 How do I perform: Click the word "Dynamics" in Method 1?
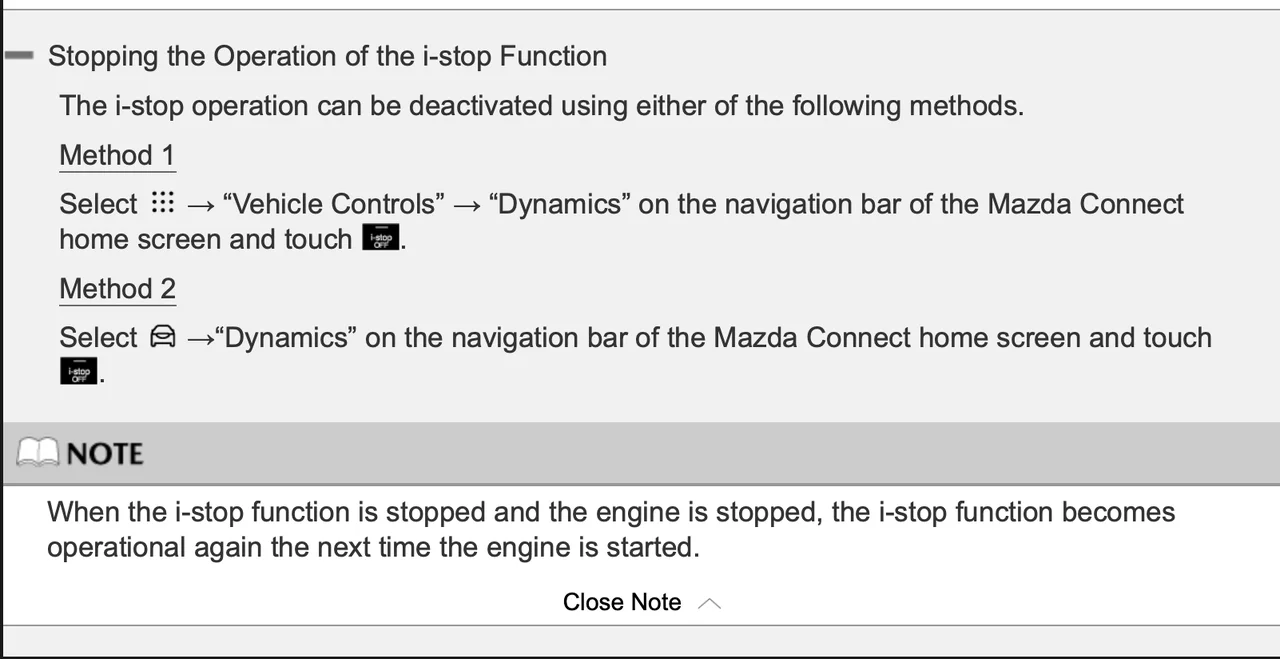(x=559, y=204)
